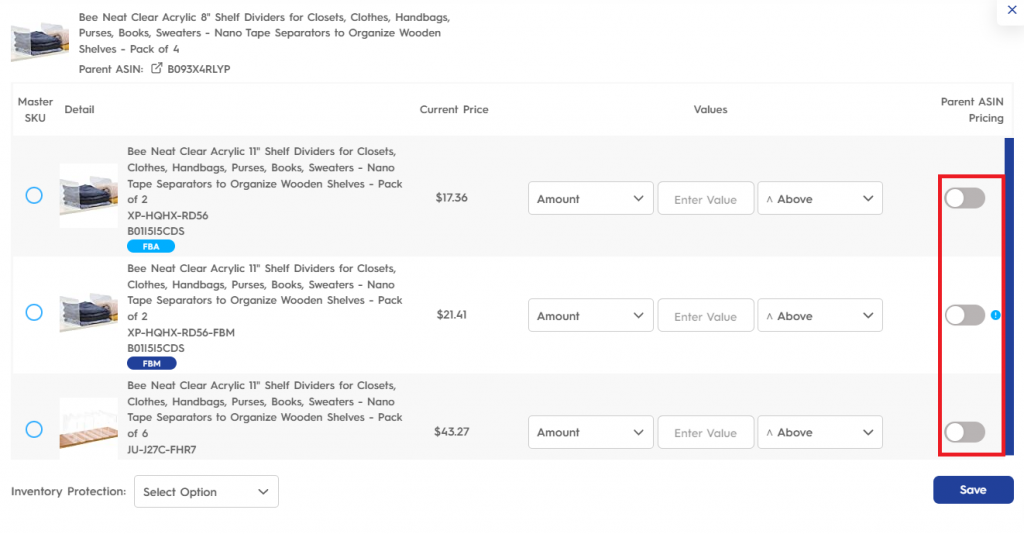Select the $17.36 FBA row as Master SKU
Image resolution: width=1024 pixels, height=534 pixels.
click(x=34, y=195)
